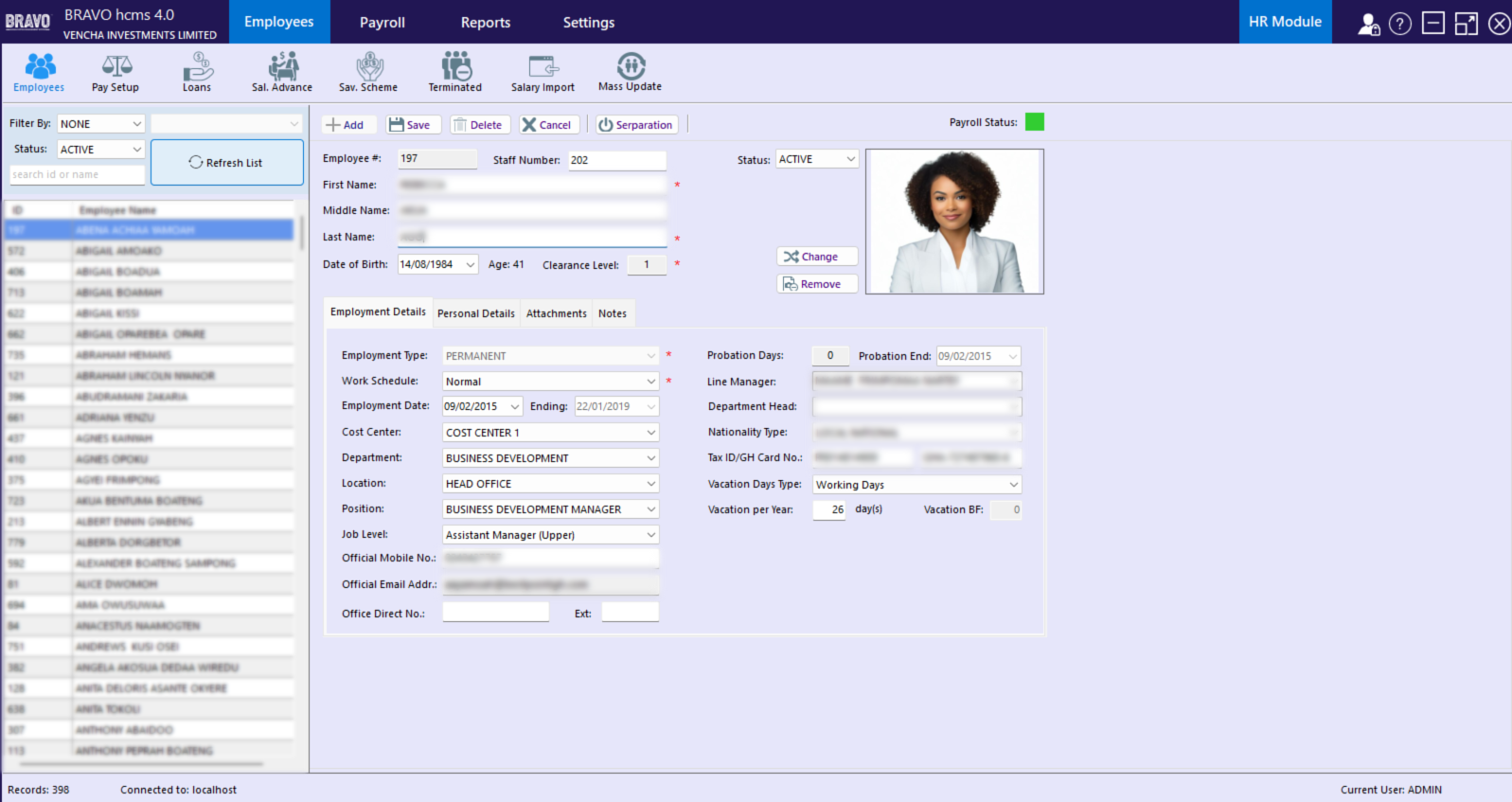This screenshot has height=802, width=1512.
Task: Click the Salary Import icon
Action: pyautogui.click(x=543, y=66)
